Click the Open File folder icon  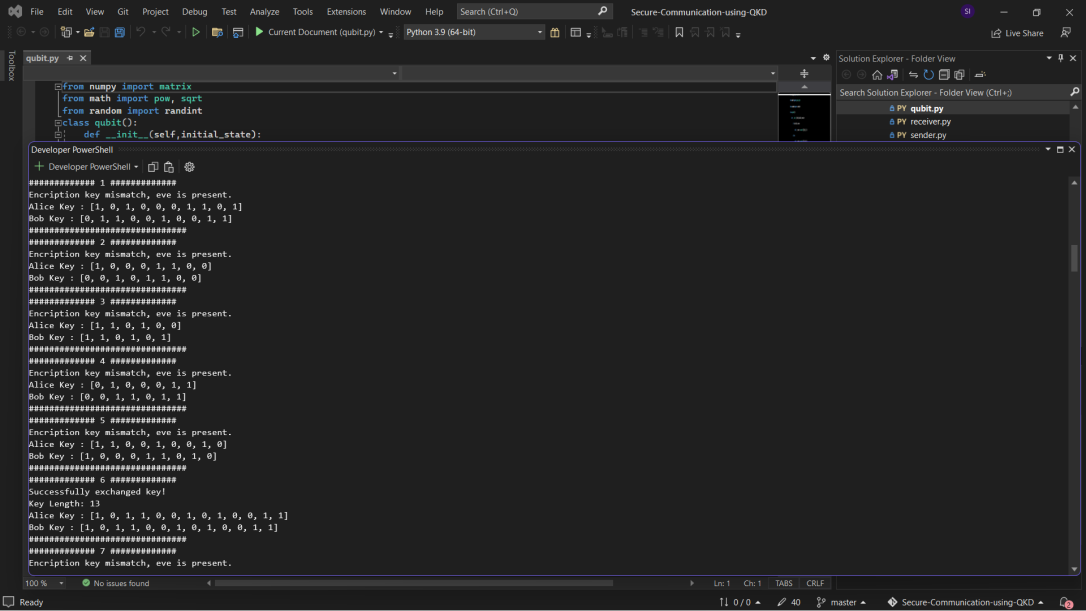point(89,32)
